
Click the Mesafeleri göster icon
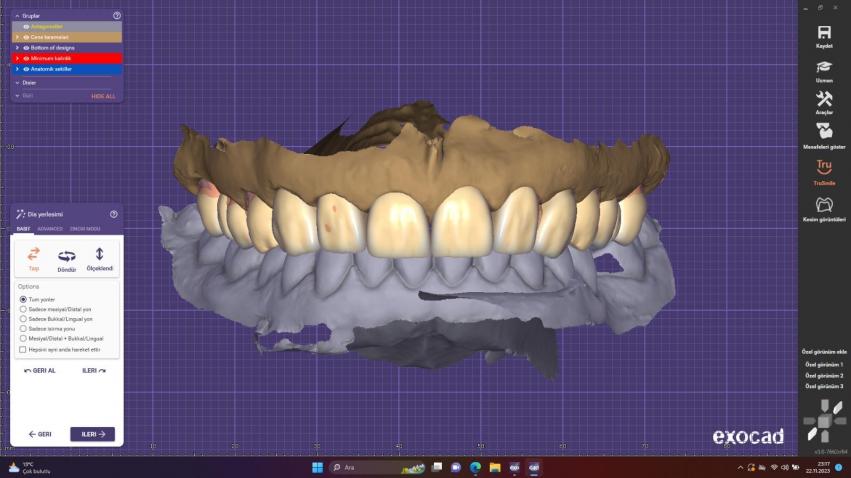(824, 132)
